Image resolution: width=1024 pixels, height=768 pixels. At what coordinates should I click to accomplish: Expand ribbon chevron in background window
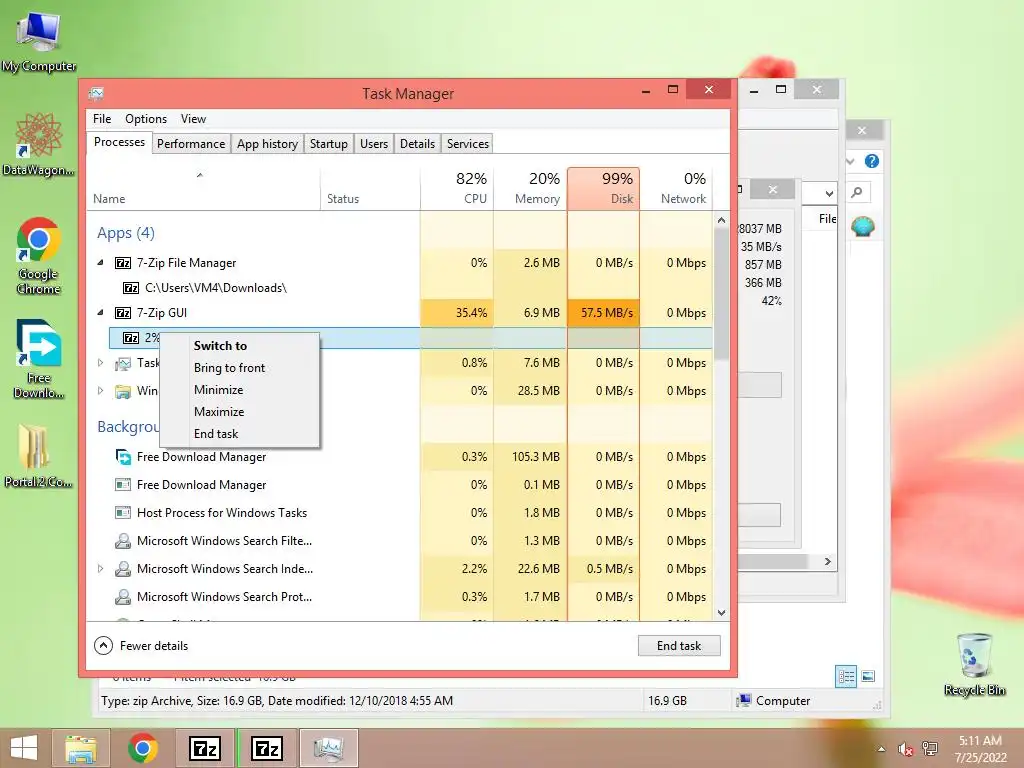point(850,161)
